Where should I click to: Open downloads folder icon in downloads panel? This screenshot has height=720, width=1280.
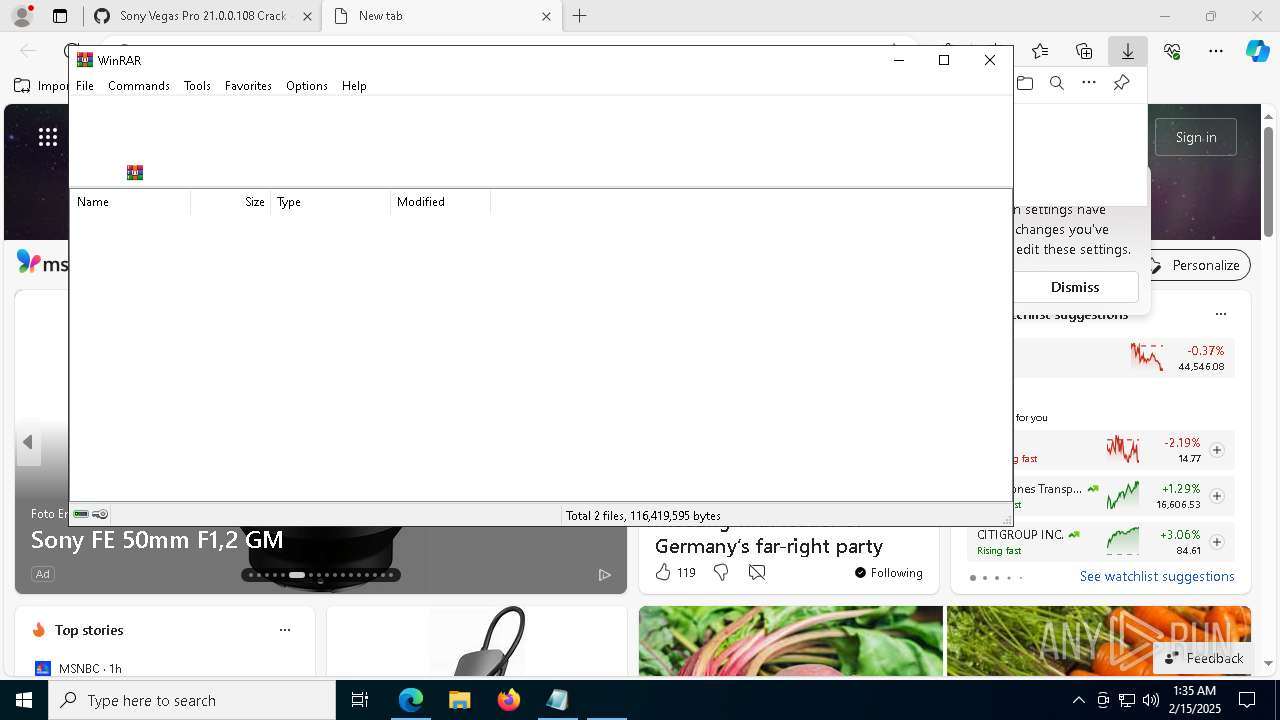[x=1025, y=83]
